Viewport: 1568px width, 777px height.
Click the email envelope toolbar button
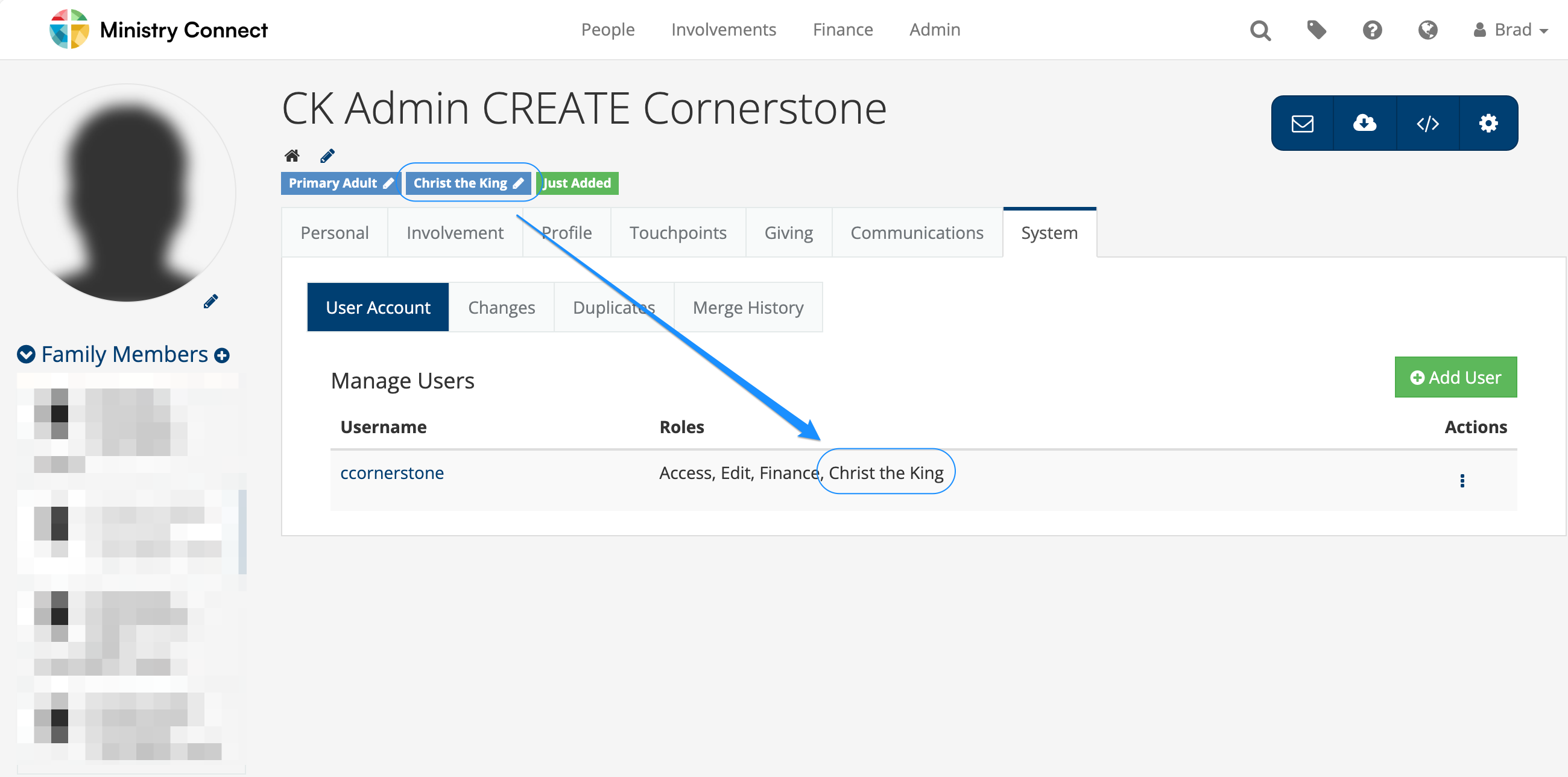(1302, 124)
